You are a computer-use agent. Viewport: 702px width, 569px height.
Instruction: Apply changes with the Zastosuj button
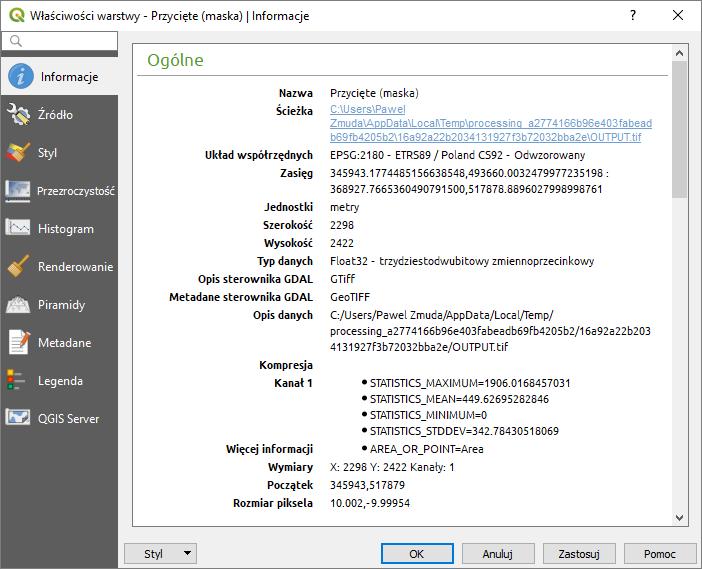click(579, 554)
